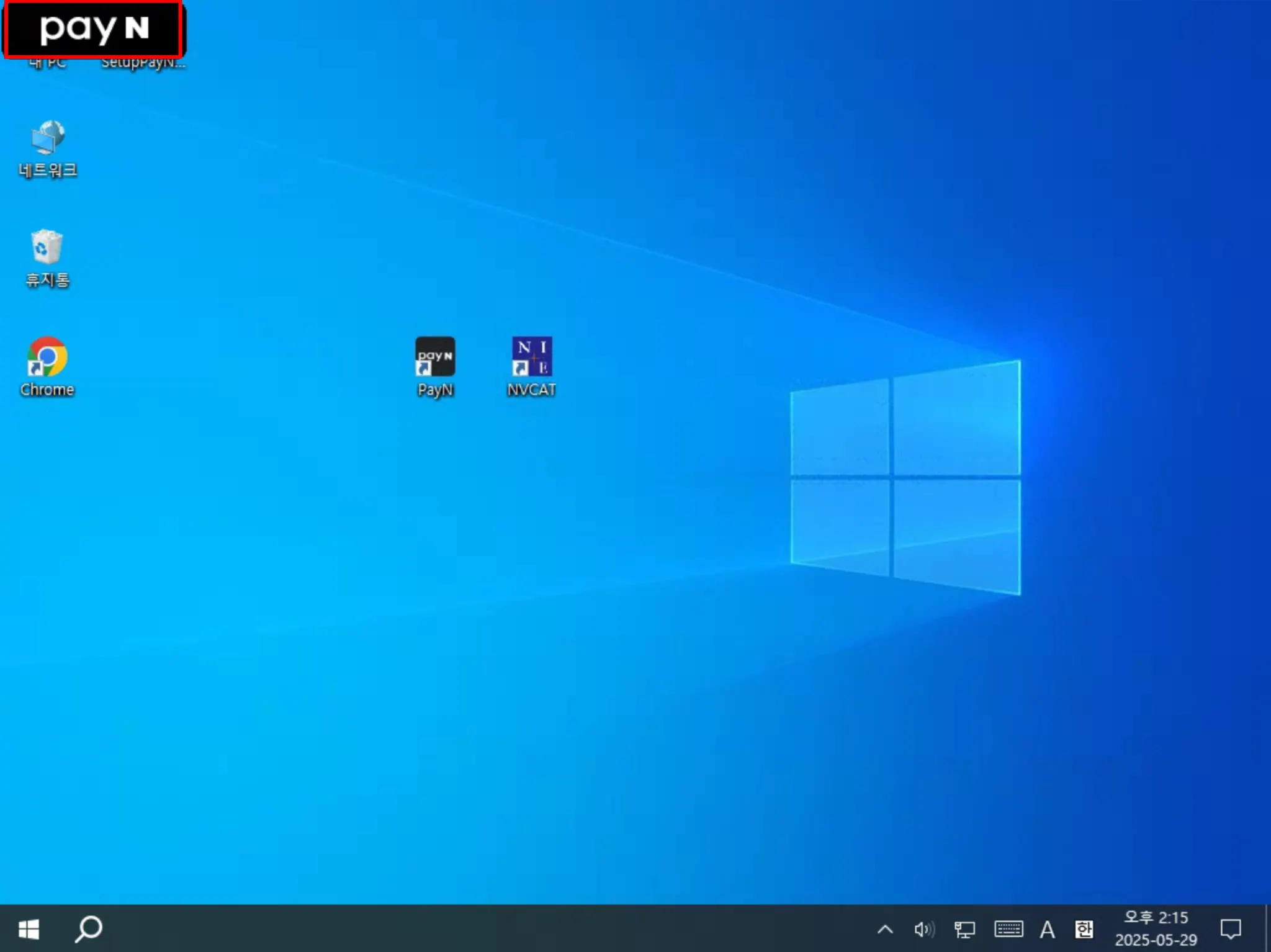
Task: Toggle IME English mode A indicator
Action: click(1048, 929)
